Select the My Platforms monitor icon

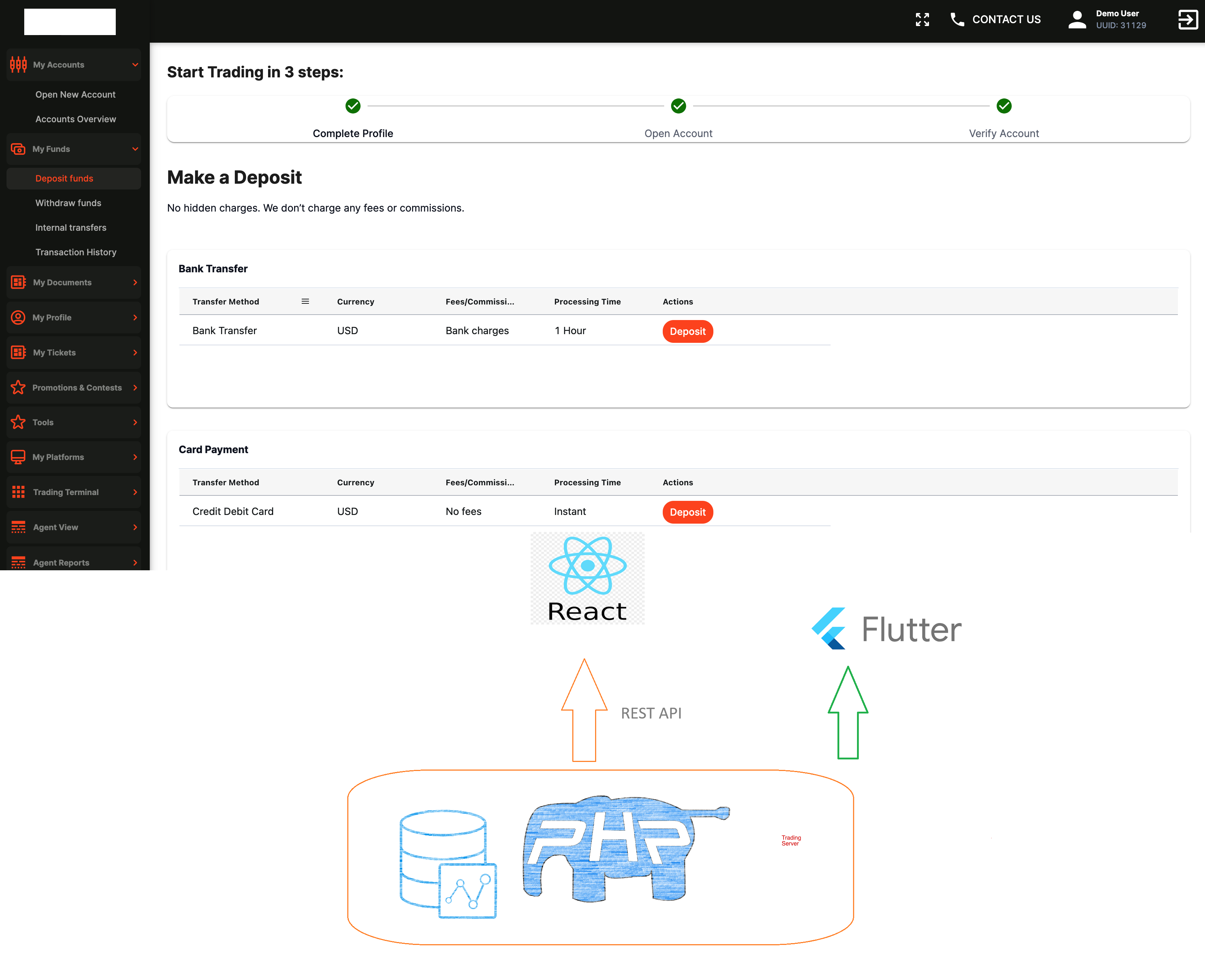point(19,457)
